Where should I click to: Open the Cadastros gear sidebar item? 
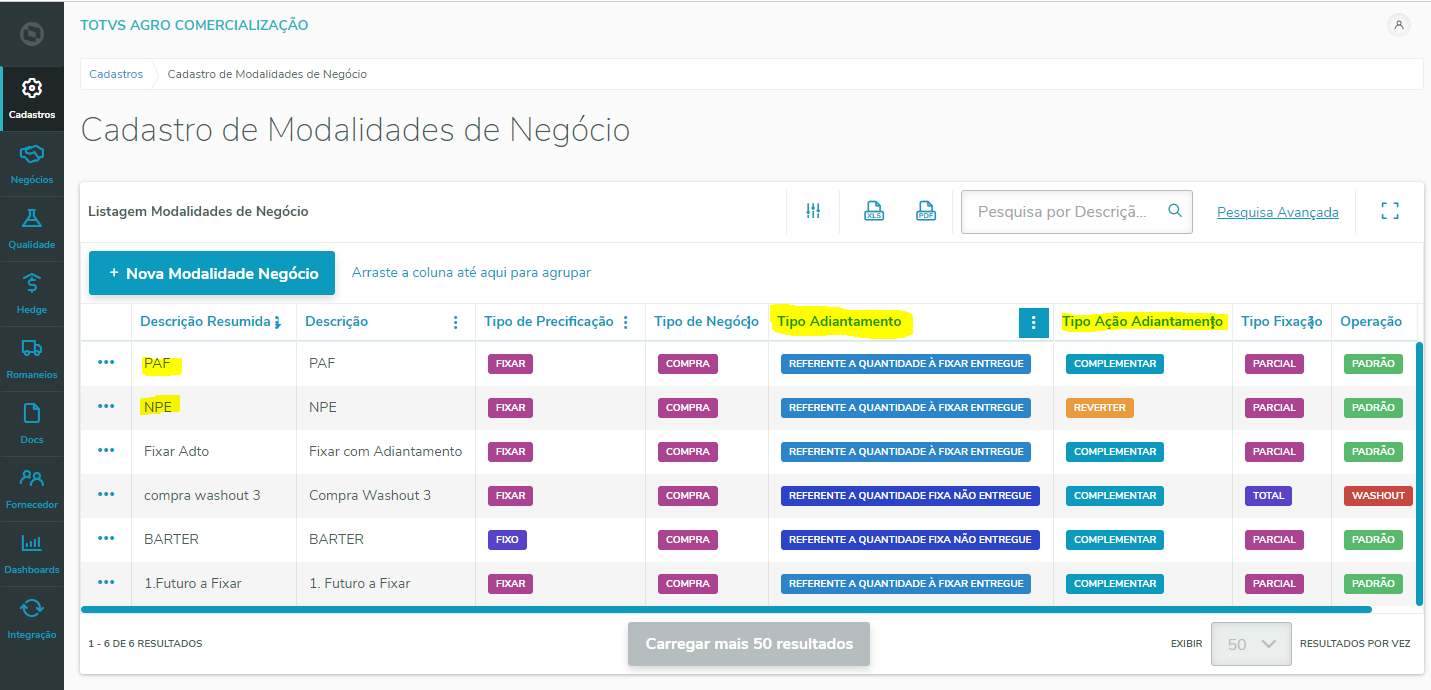point(32,98)
